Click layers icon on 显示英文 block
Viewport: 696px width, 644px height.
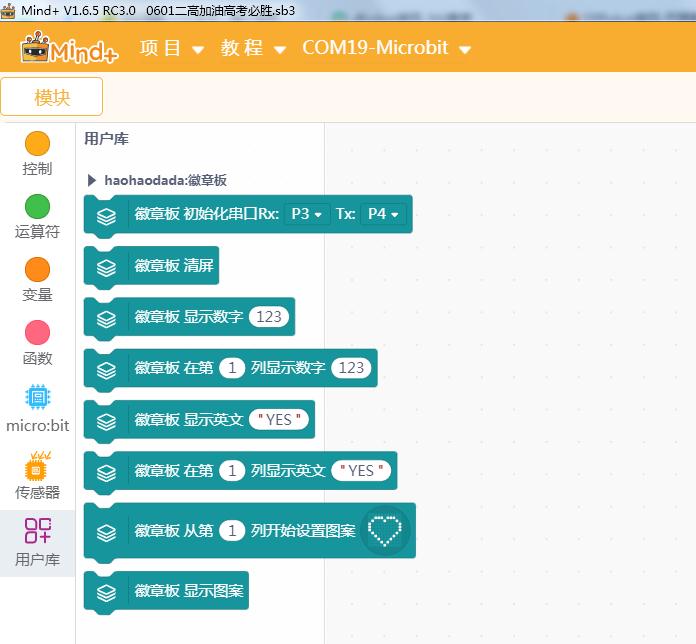point(107,422)
